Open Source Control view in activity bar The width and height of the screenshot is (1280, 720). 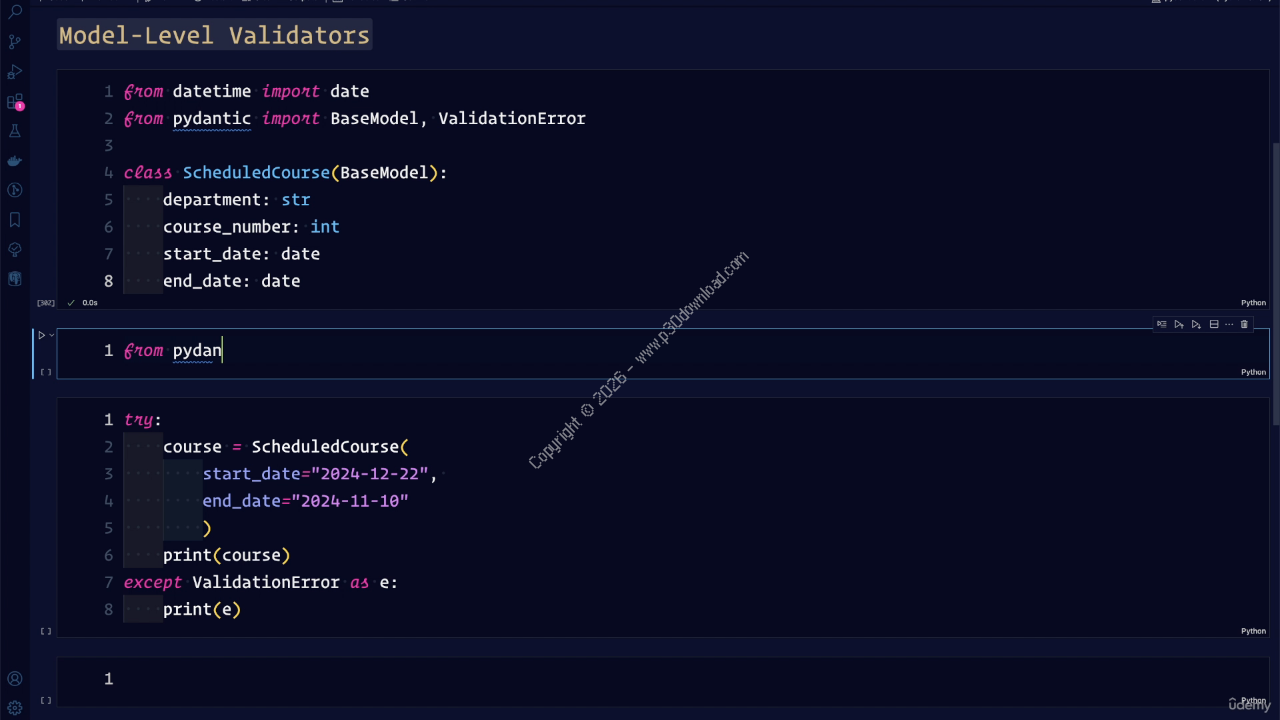[15, 42]
